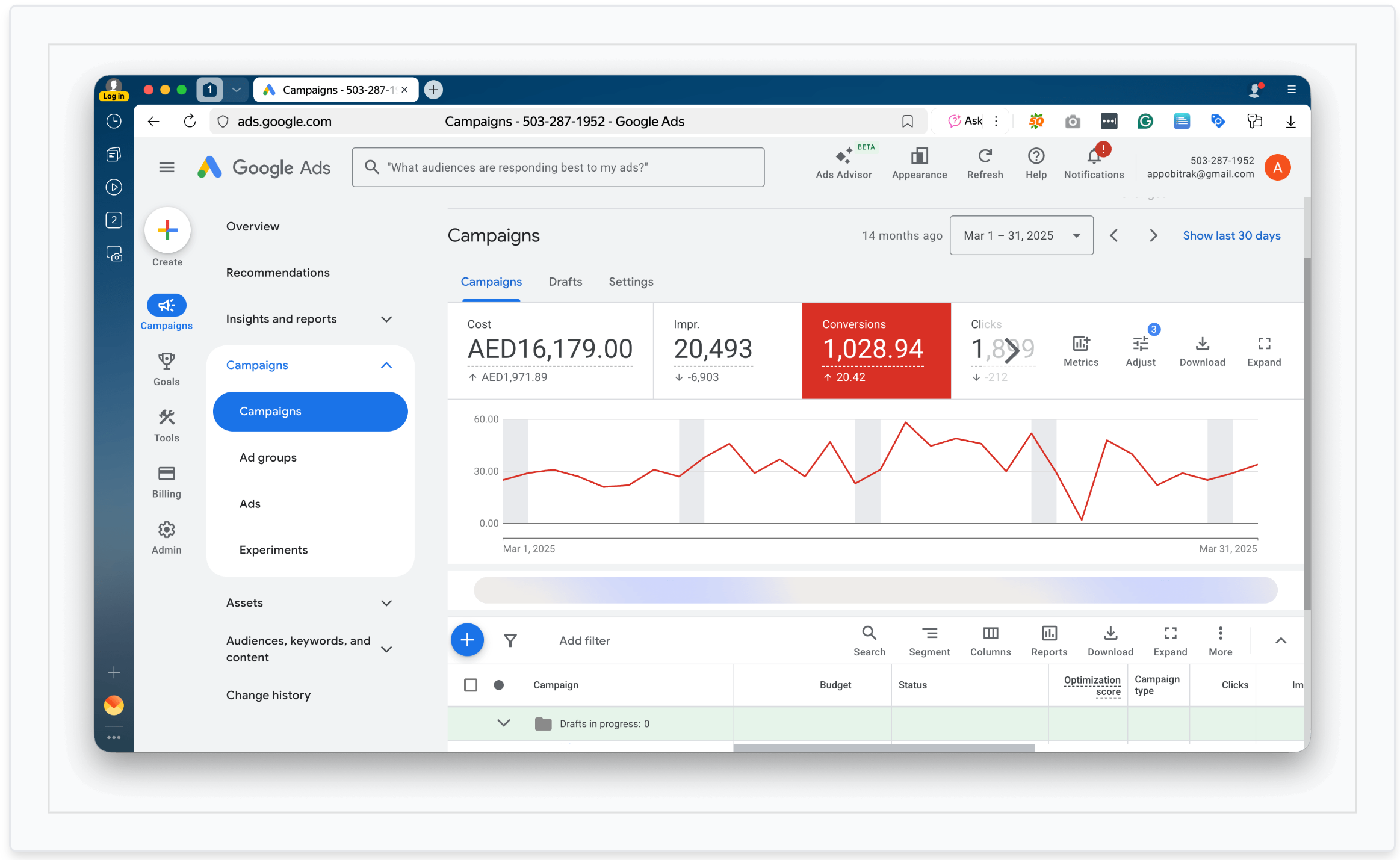The height and width of the screenshot is (860, 1400).
Task: Select the Impr. scorecard
Action: click(x=728, y=351)
